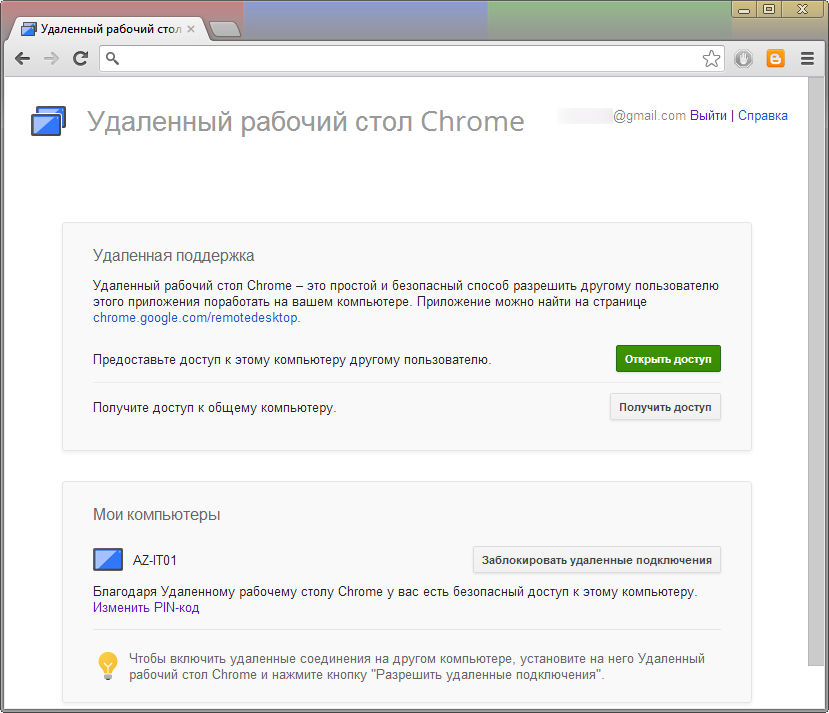The width and height of the screenshot is (829, 713).
Task: Minimize the Chrome window
Action: (744, 10)
